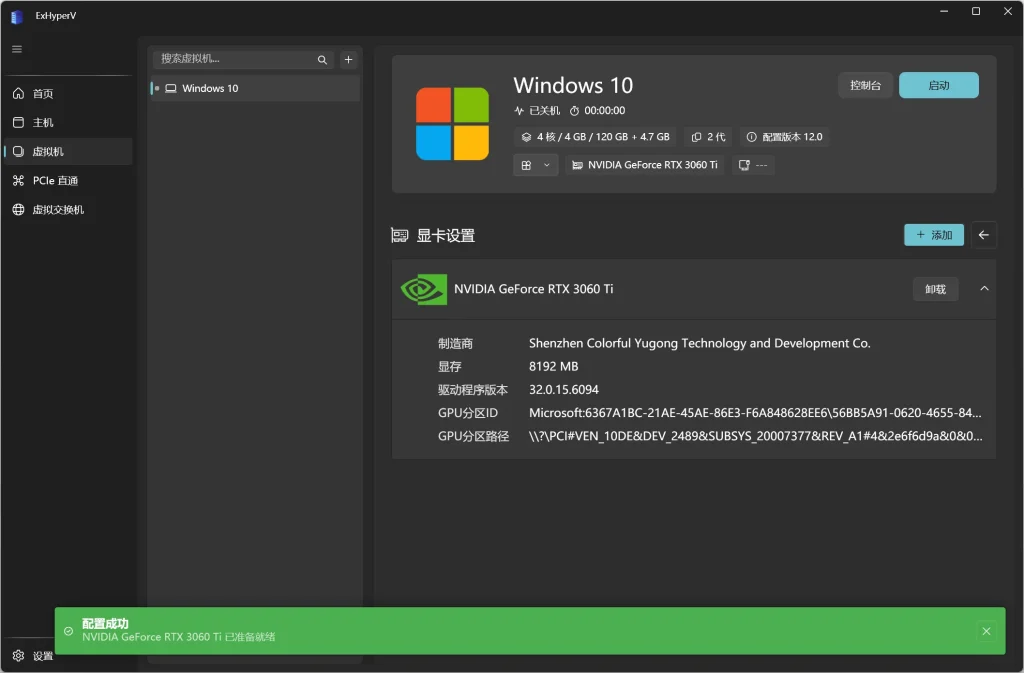This screenshot has height=673, width=1024.
Task: Click the plus icon to add a virtual machine
Action: point(348,59)
